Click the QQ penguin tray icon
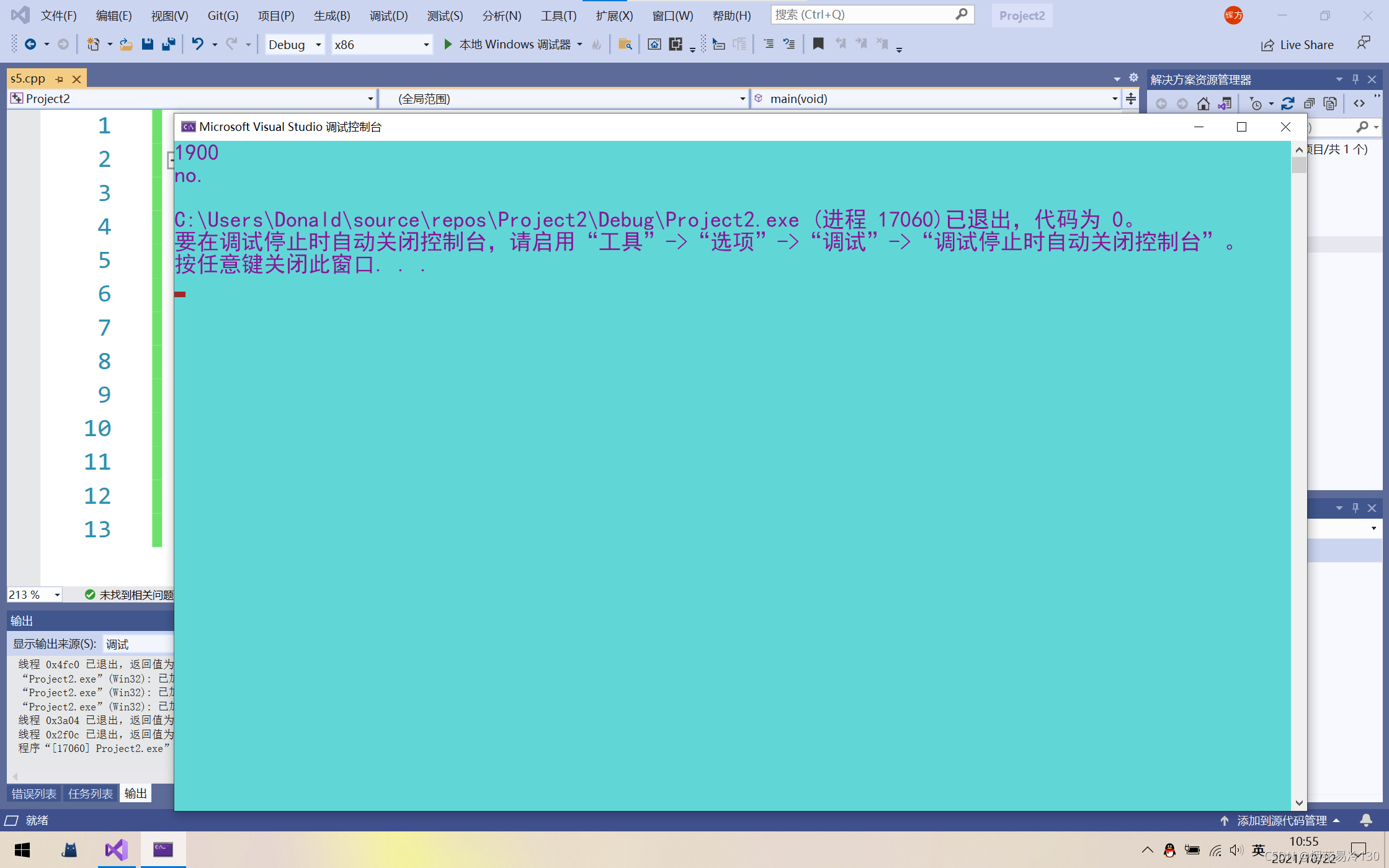The height and width of the screenshot is (868, 1389). tap(1169, 850)
